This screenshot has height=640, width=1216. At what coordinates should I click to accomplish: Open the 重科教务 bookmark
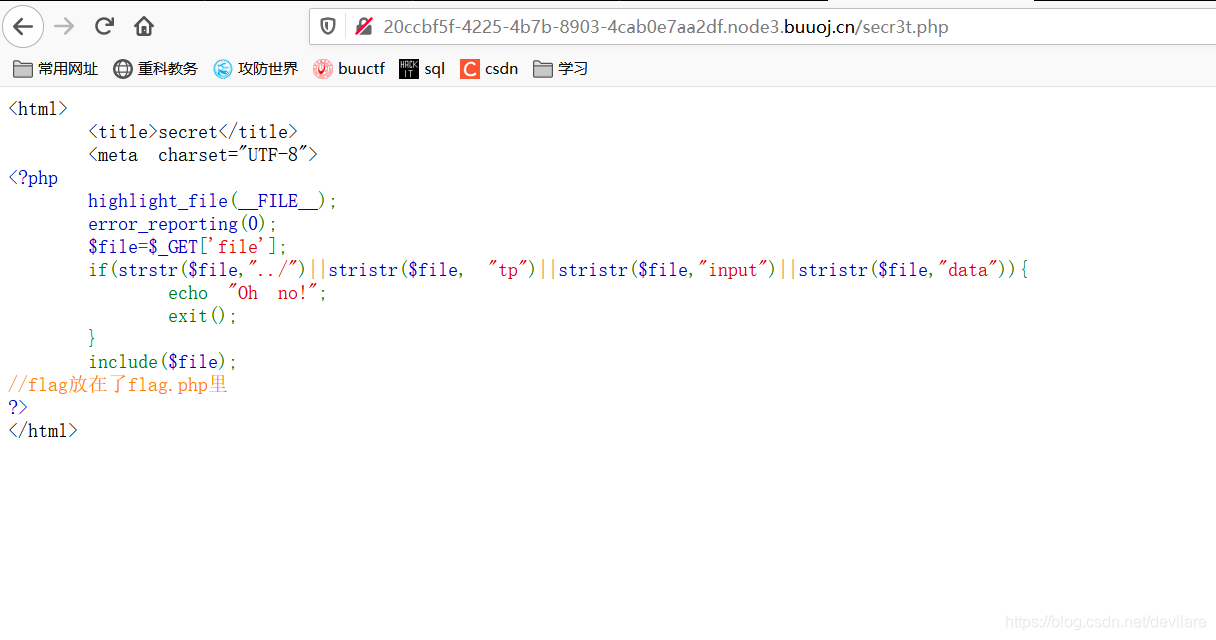(155, 69)
